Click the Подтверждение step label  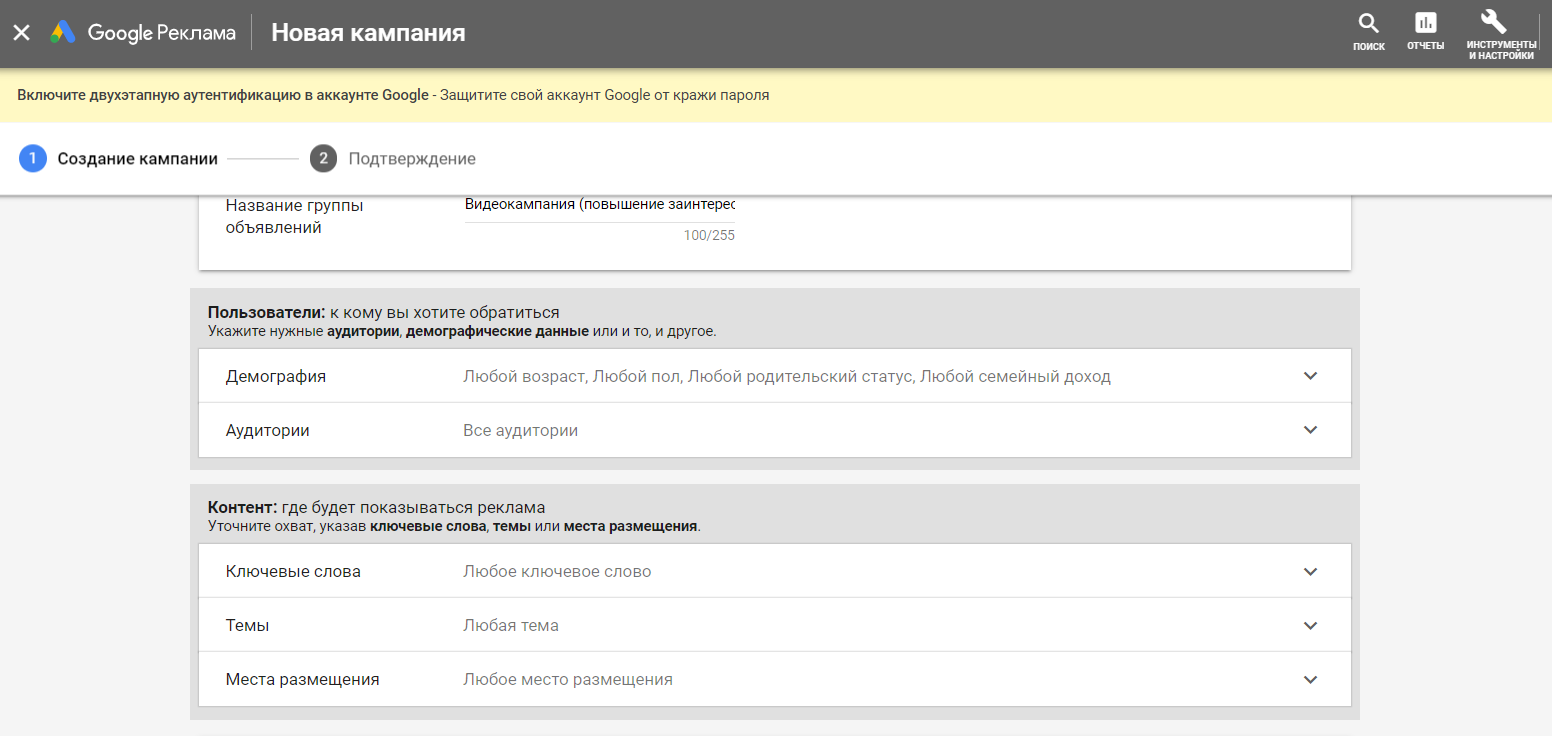click(412, 159)
